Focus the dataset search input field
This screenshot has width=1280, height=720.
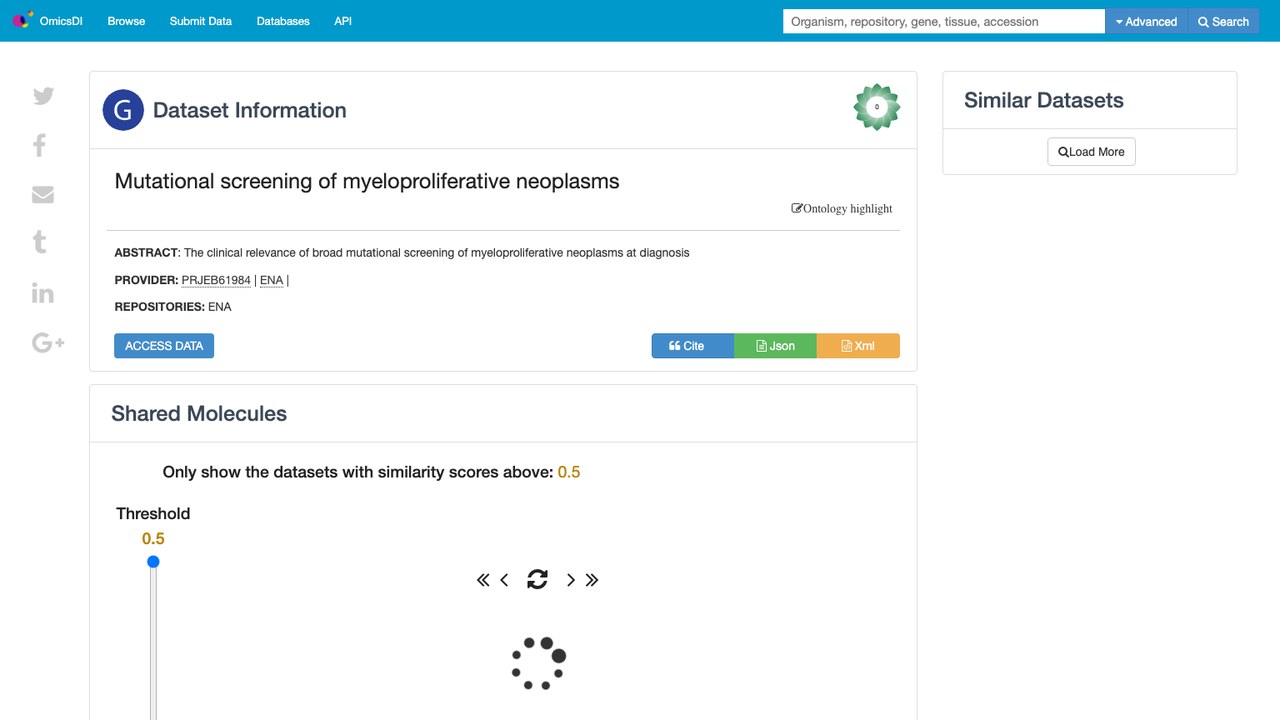tap(944, 21)
